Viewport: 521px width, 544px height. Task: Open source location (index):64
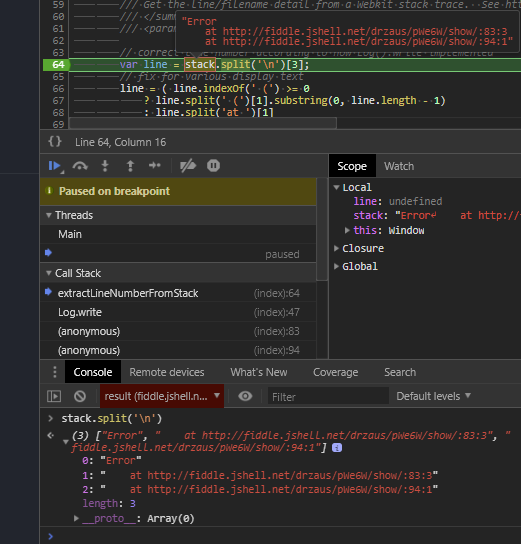pyautogui.click(x=276, y=293)
